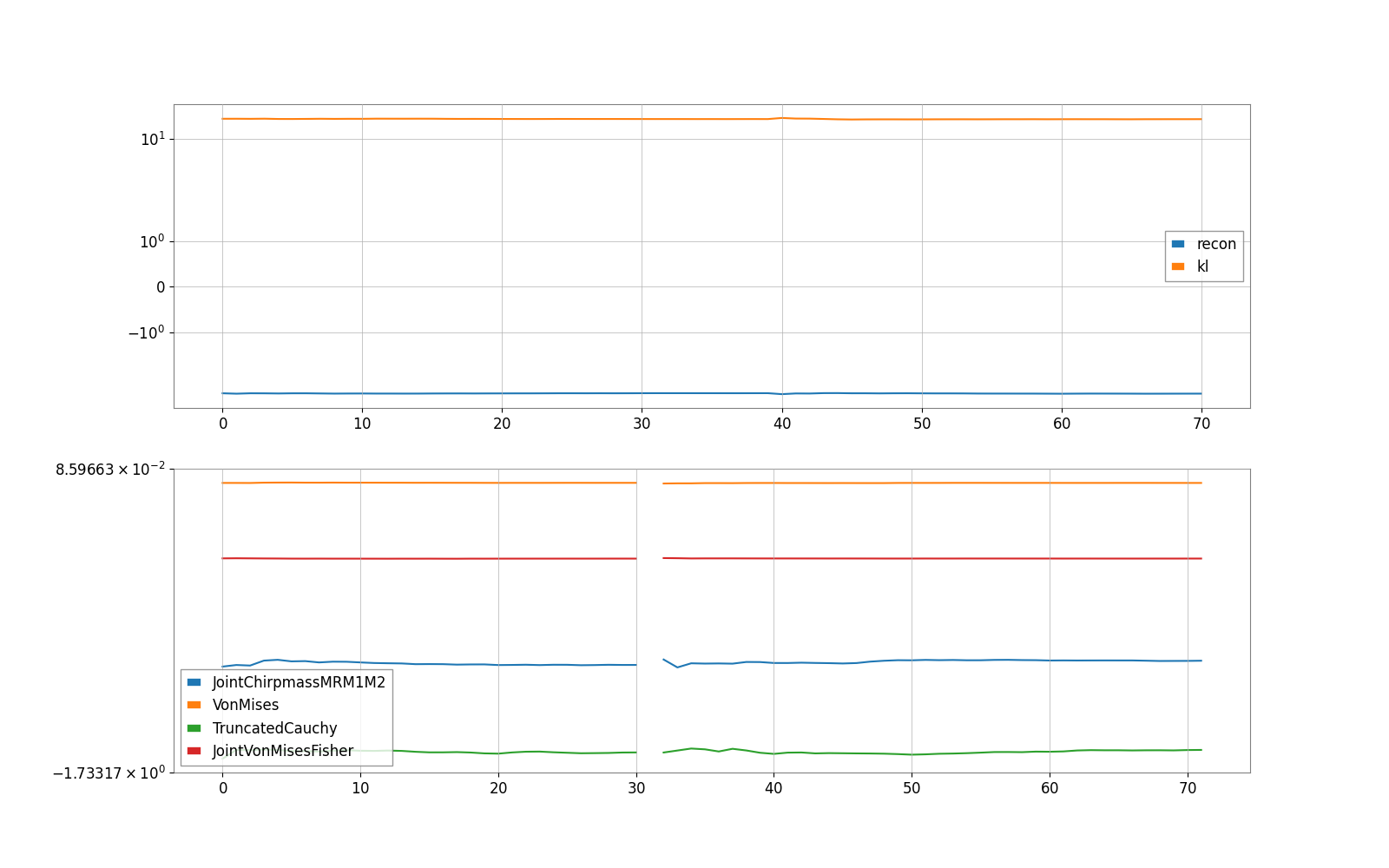
Task: Click x-axis tick 50 in bottom plot
Action: [x=912, y=788]
